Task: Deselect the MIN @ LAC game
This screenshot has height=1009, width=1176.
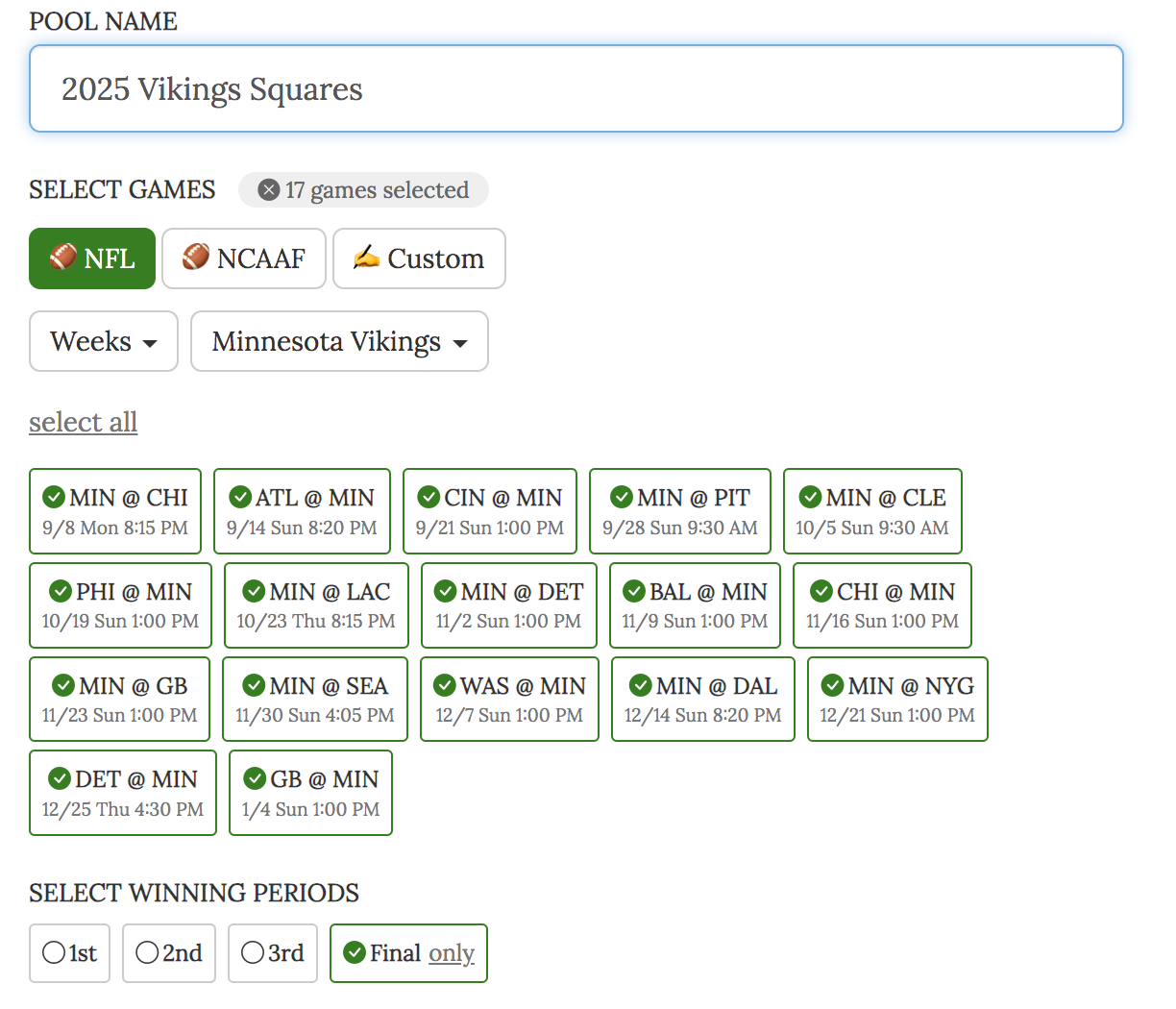Action: (x=316, y=605)
